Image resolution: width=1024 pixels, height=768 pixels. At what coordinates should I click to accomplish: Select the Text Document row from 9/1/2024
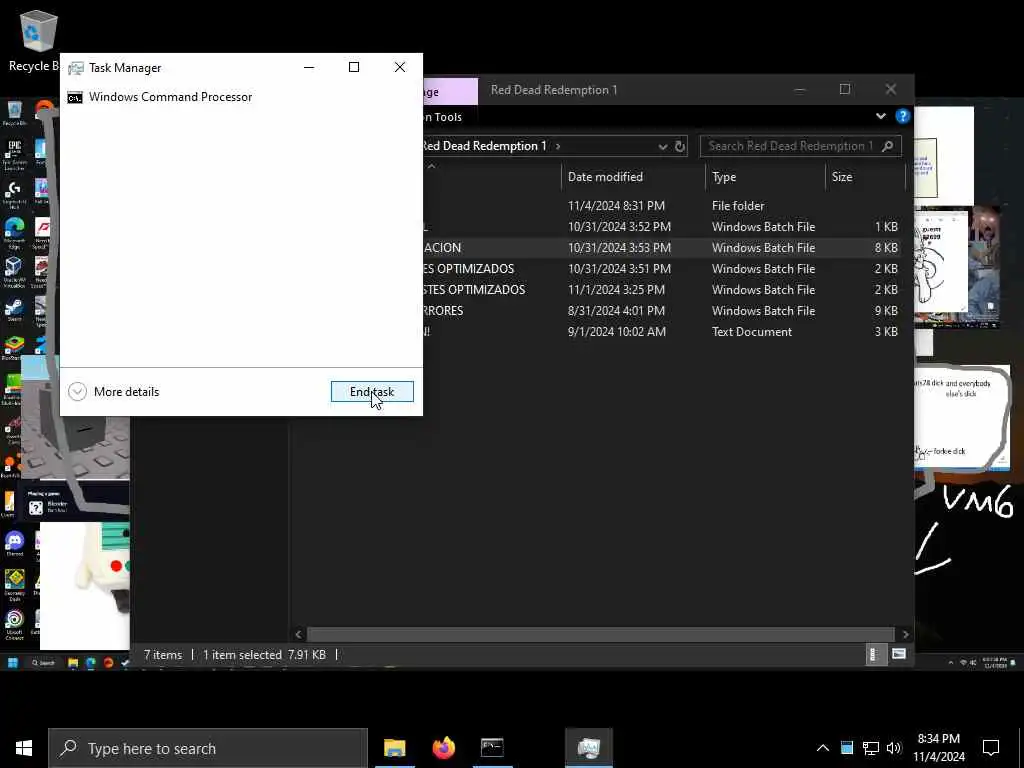tap(664, 331)
